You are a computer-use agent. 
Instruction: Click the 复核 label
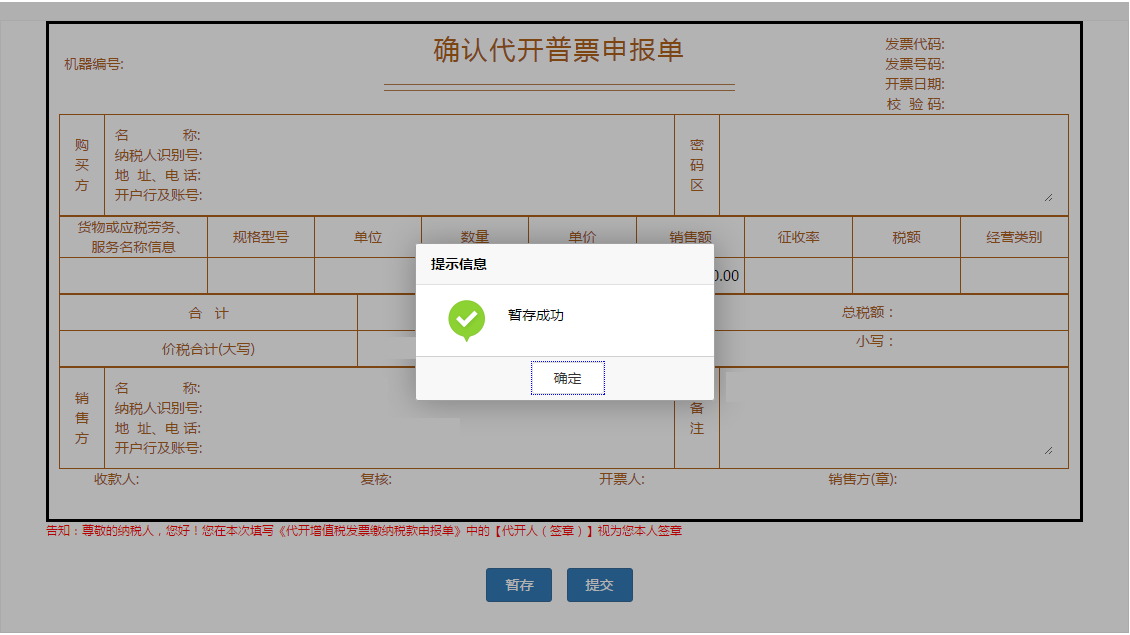point(375,479)
